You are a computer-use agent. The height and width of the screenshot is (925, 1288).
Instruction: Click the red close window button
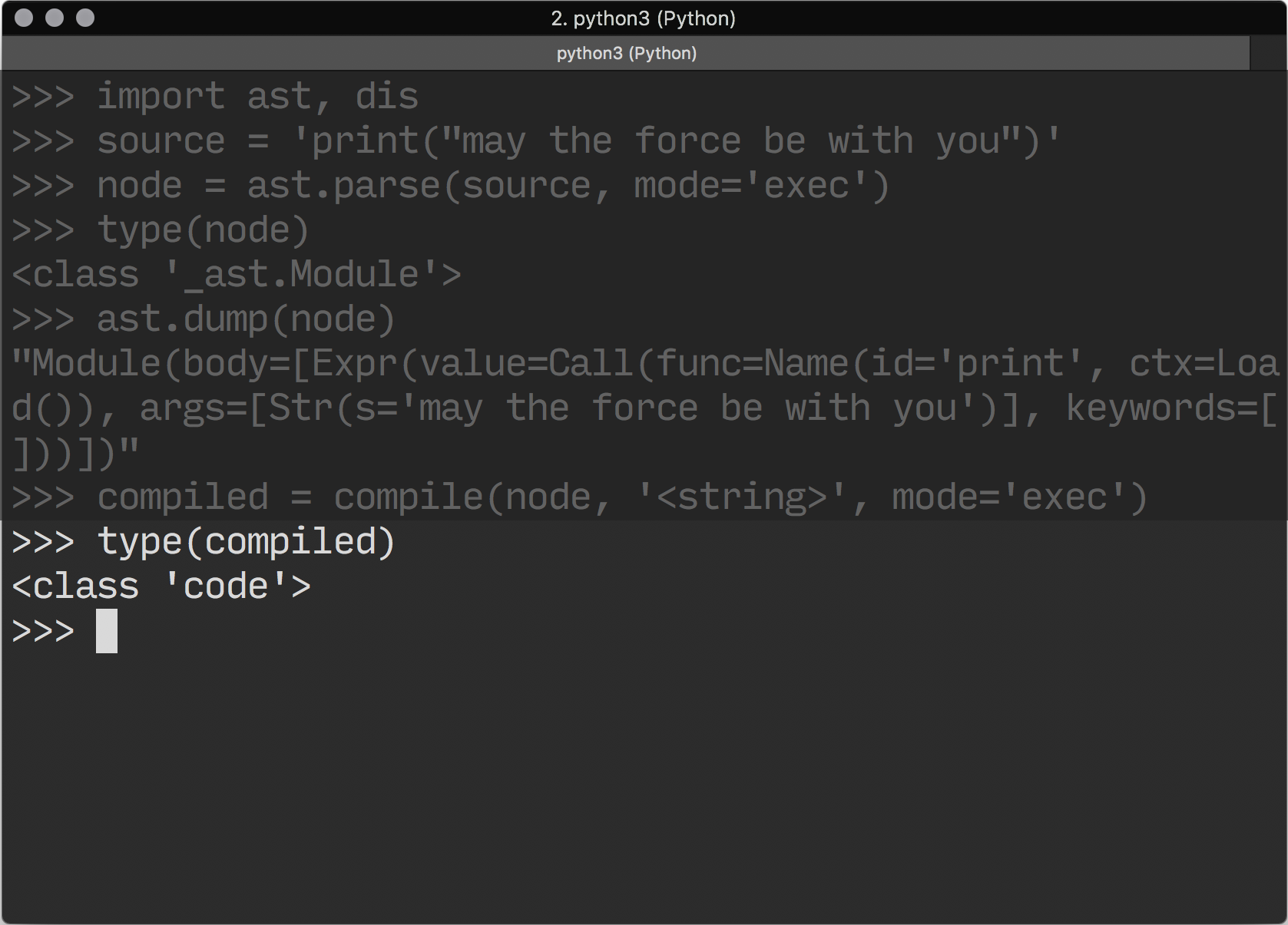coord(24,18)
